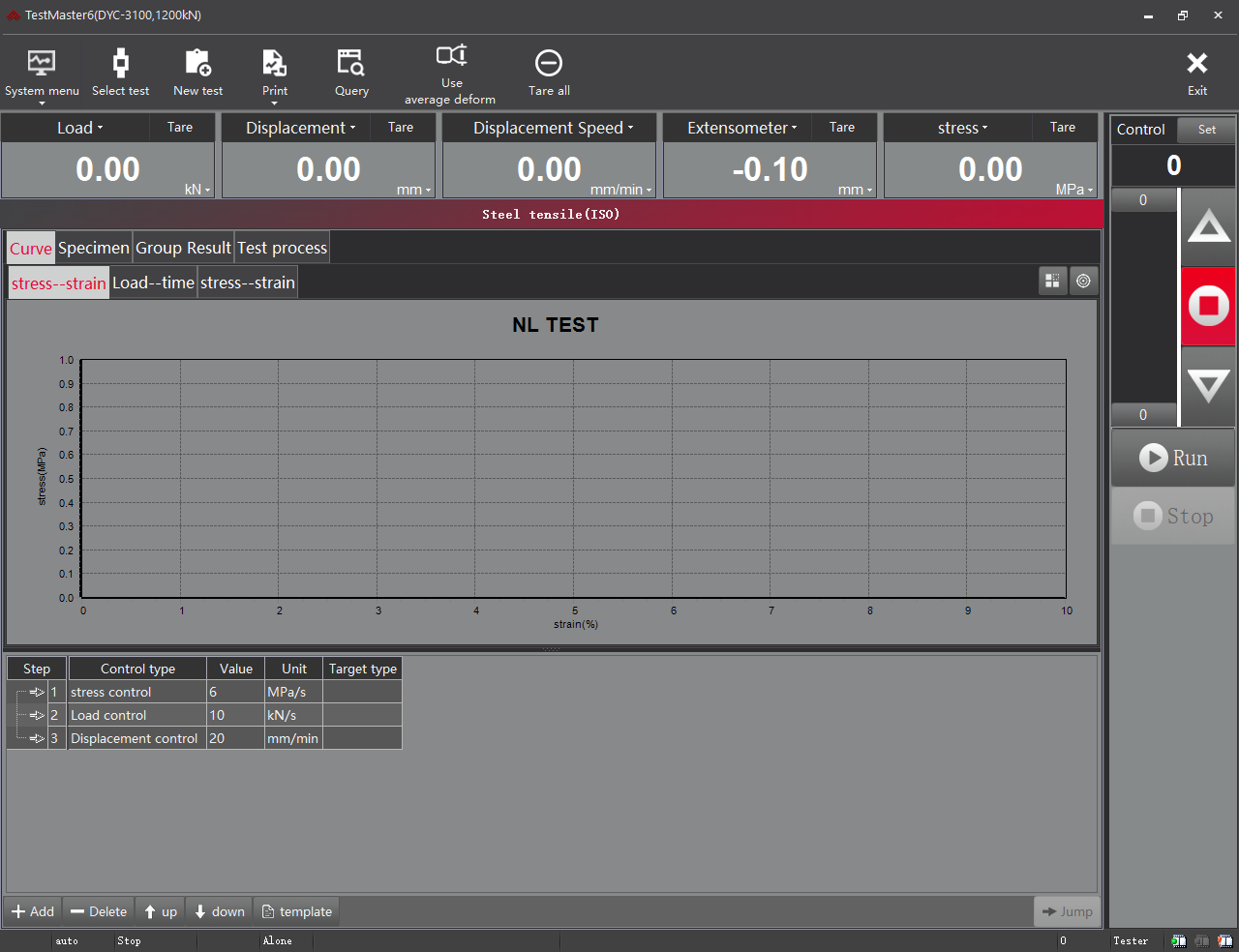
Task: Click the target/crosshair icon above the chart
Action: [1083, 281]
